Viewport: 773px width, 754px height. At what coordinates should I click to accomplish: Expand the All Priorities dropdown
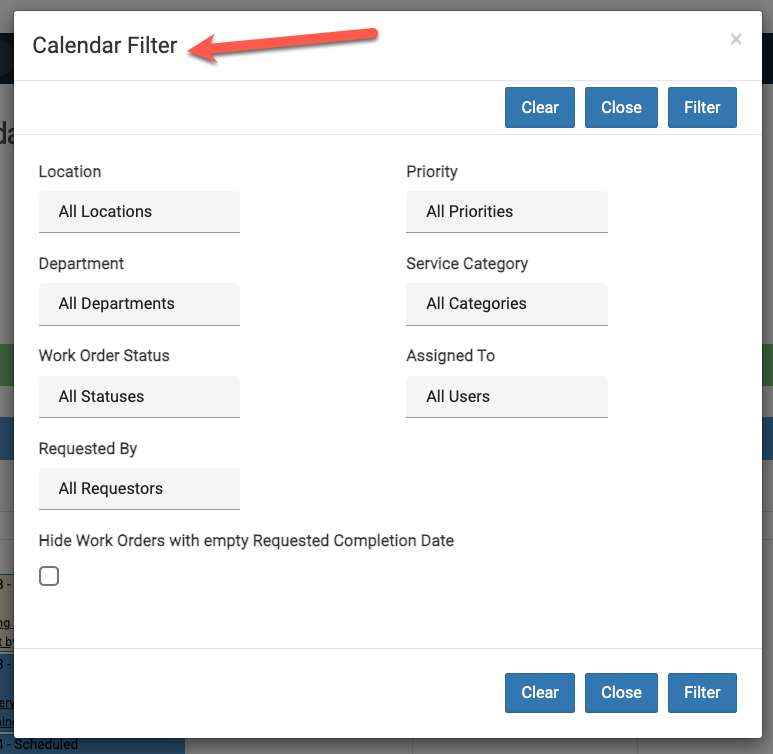(507, 212)
